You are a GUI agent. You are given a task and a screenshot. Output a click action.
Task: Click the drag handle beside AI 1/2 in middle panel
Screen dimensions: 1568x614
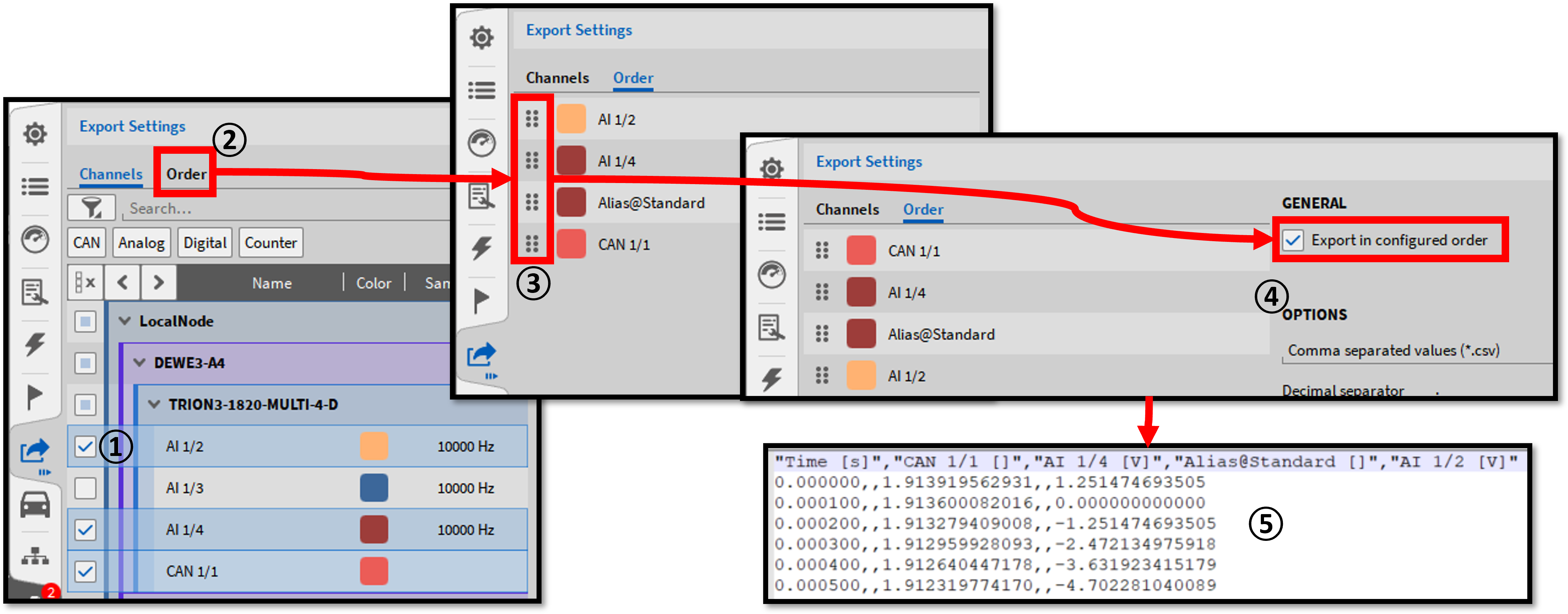(532, 119)
